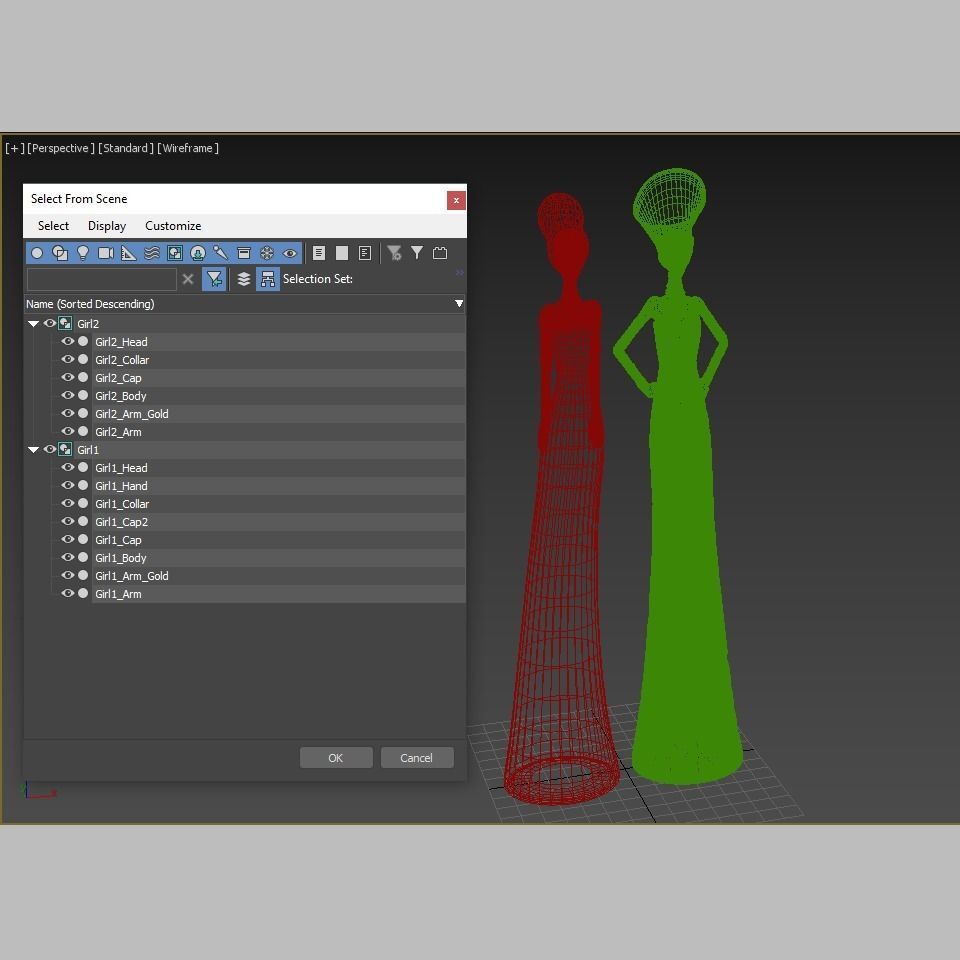
Task: Toggle Display Containers box icon
Action: [244, 253]
